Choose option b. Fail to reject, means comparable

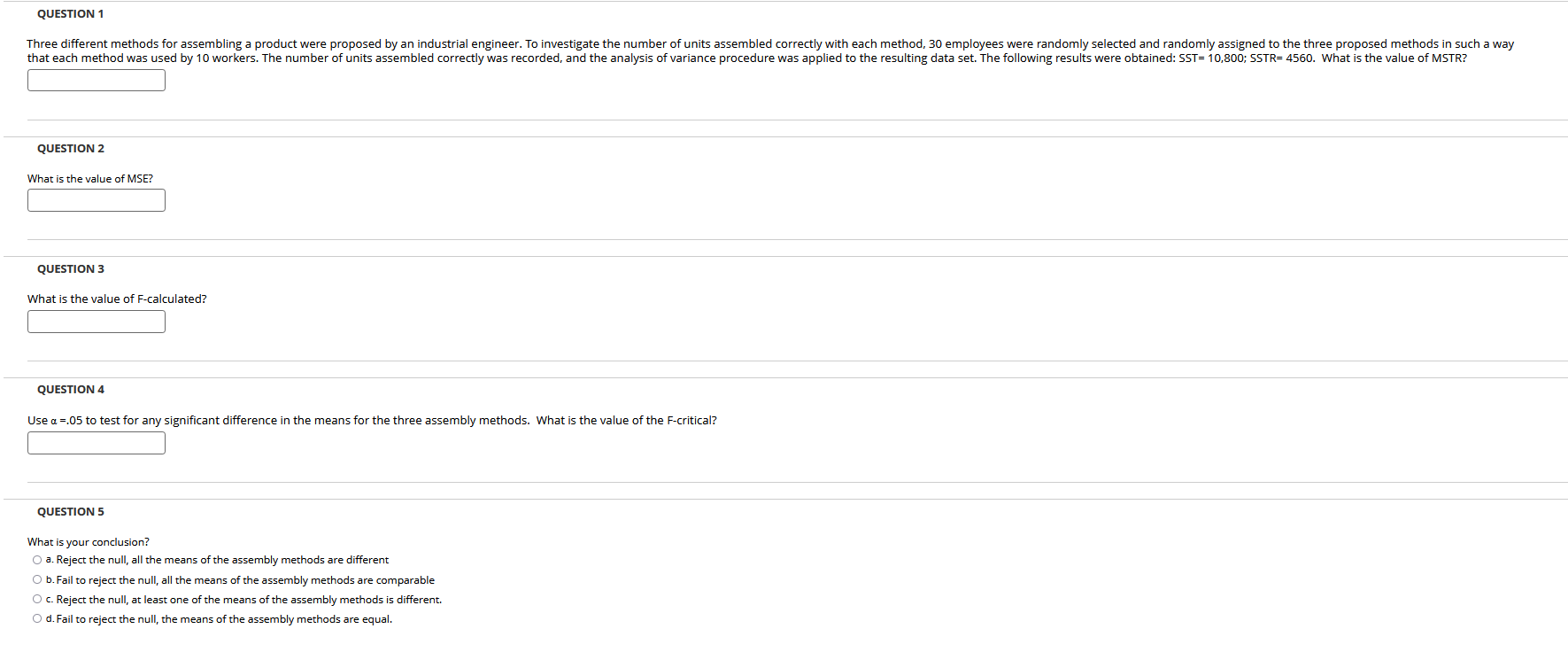point(37,580)
